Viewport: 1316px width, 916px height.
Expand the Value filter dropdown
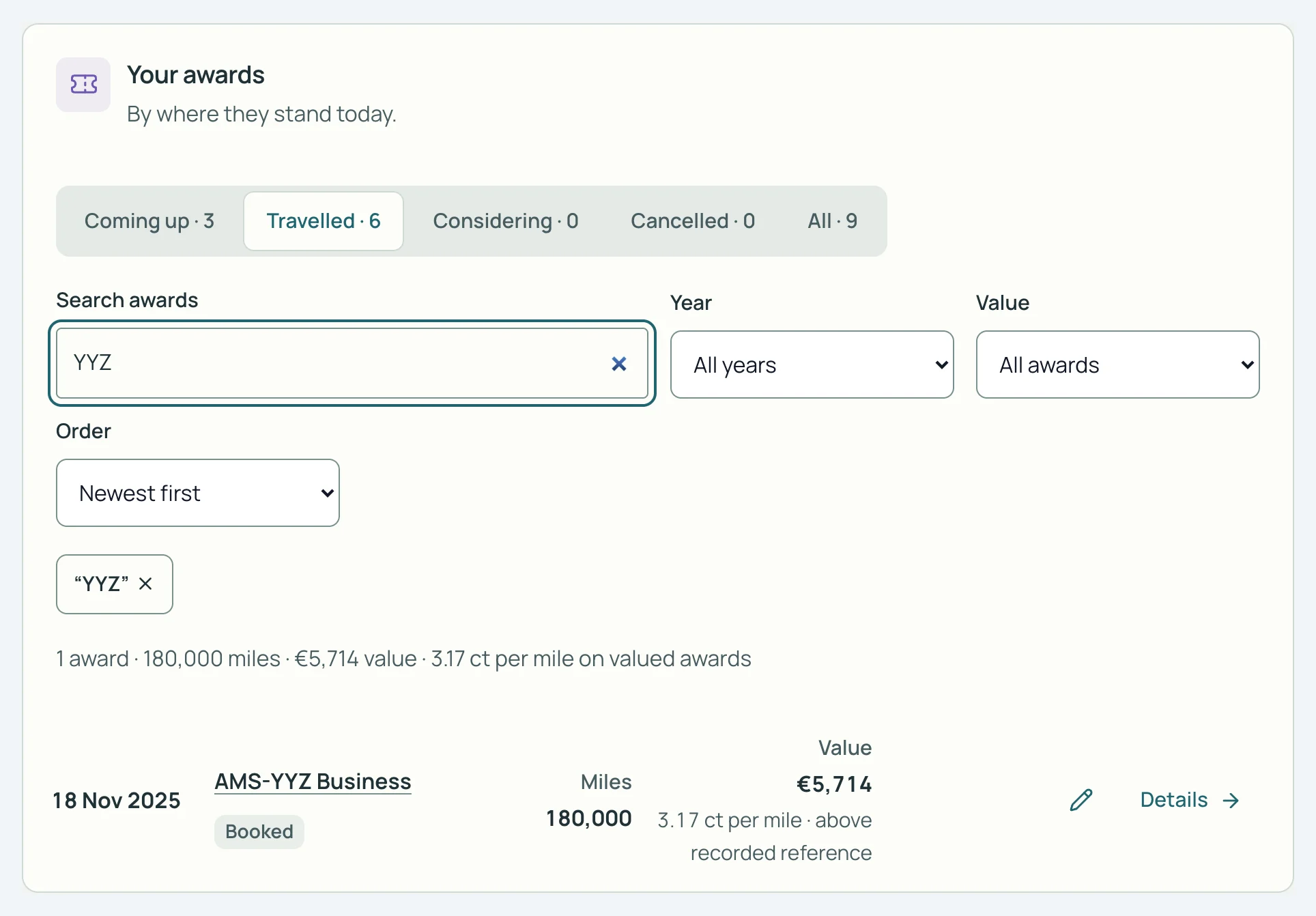pyautogui.click(x=1118, y=365)
